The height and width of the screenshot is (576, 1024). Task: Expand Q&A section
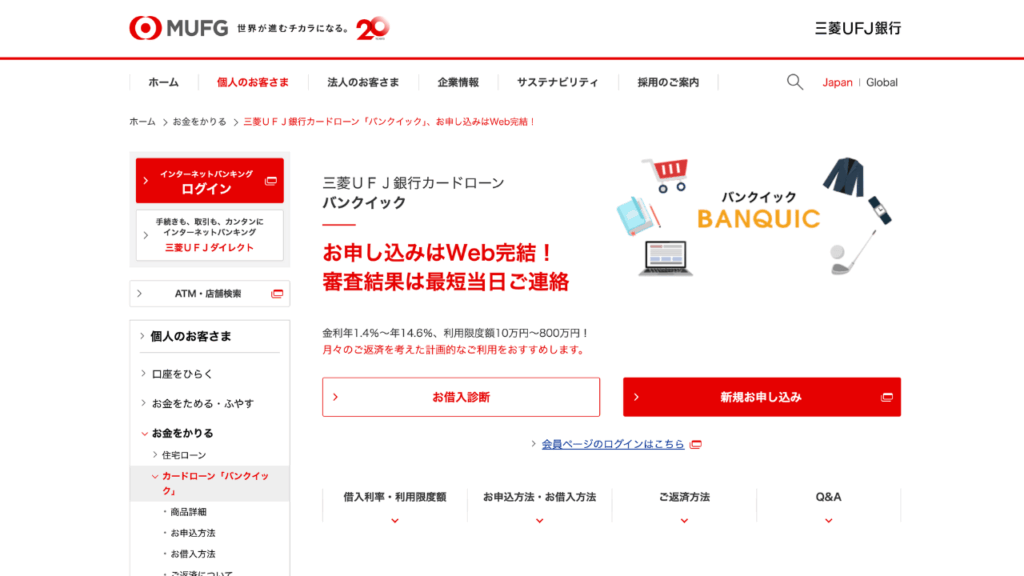(828, 505)
